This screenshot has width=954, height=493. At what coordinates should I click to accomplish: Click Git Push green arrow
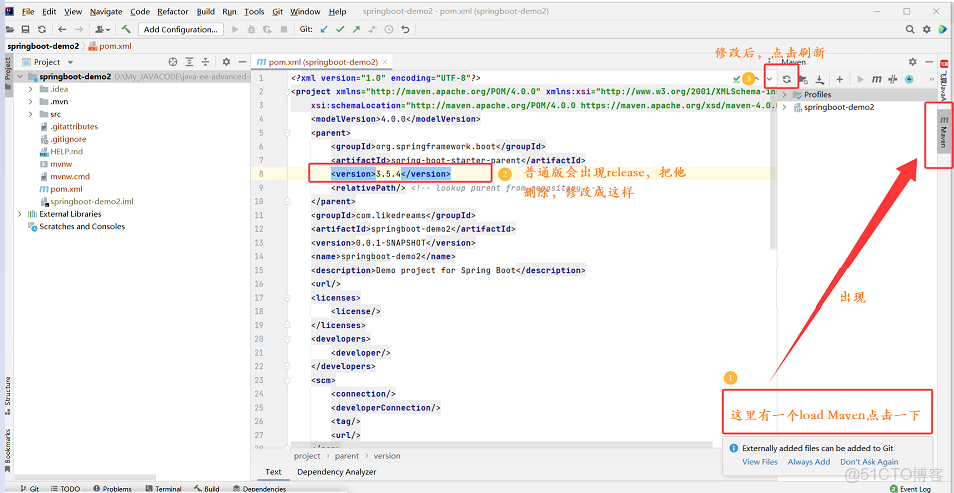[356, 29]
